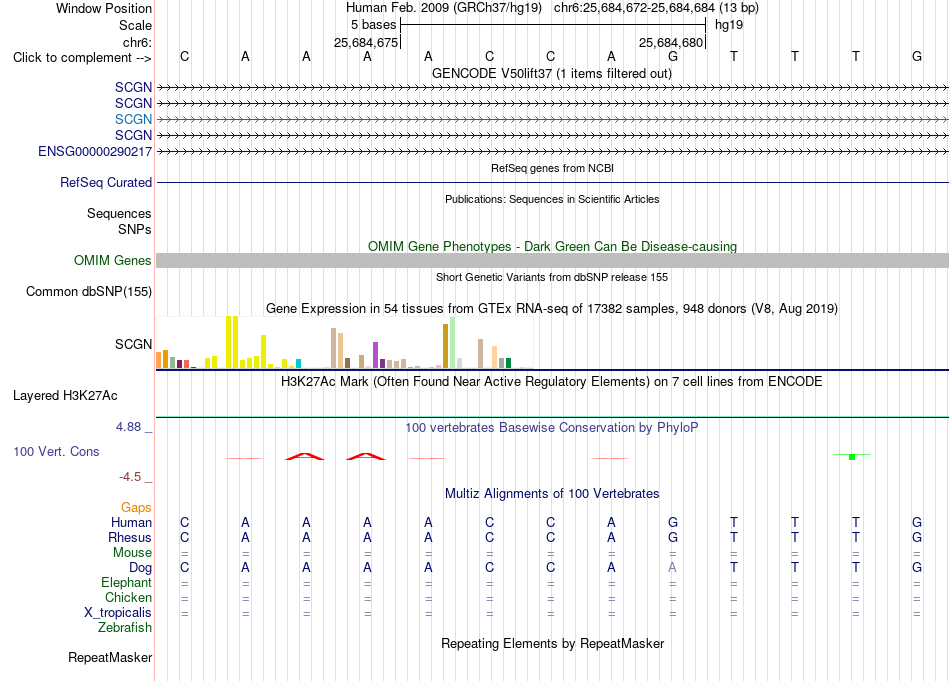
Task: Open GENCODE V50lift37 track title
Action: coord(552,73)
